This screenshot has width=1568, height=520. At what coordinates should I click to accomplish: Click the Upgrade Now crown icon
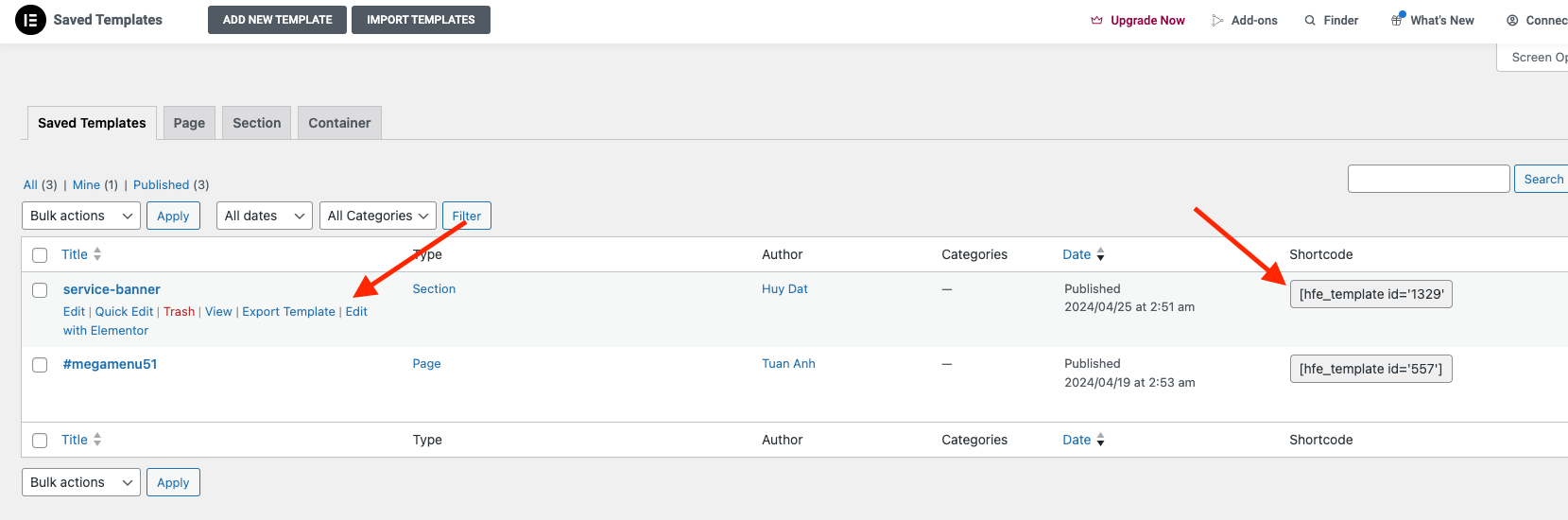(1096, 20)
